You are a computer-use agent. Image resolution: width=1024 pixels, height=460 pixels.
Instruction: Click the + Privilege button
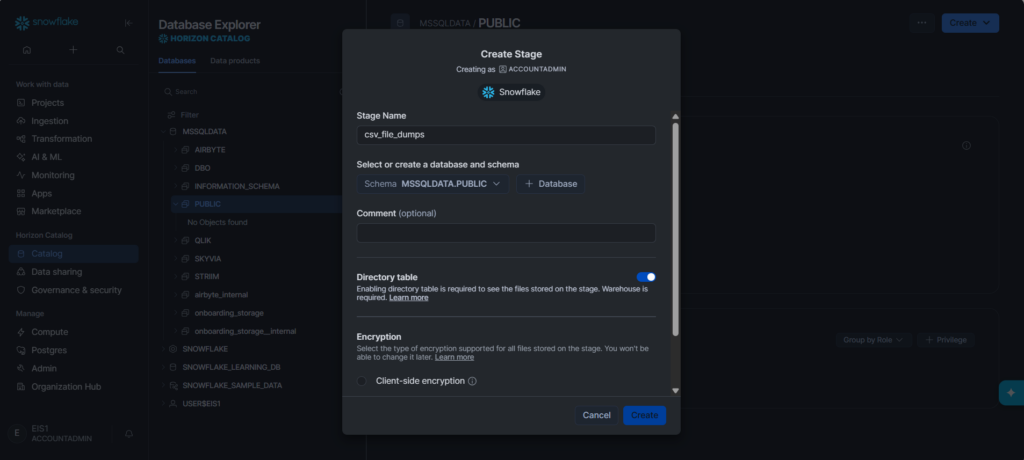pos(946,340)
